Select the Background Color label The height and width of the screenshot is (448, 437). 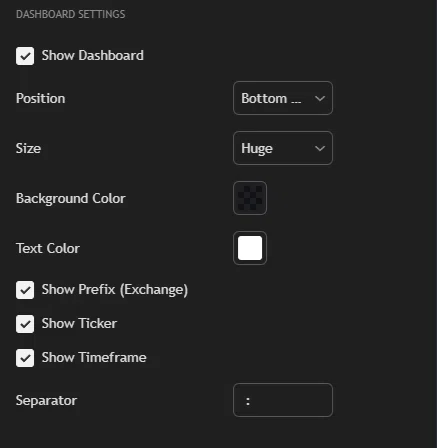point(71,199)
